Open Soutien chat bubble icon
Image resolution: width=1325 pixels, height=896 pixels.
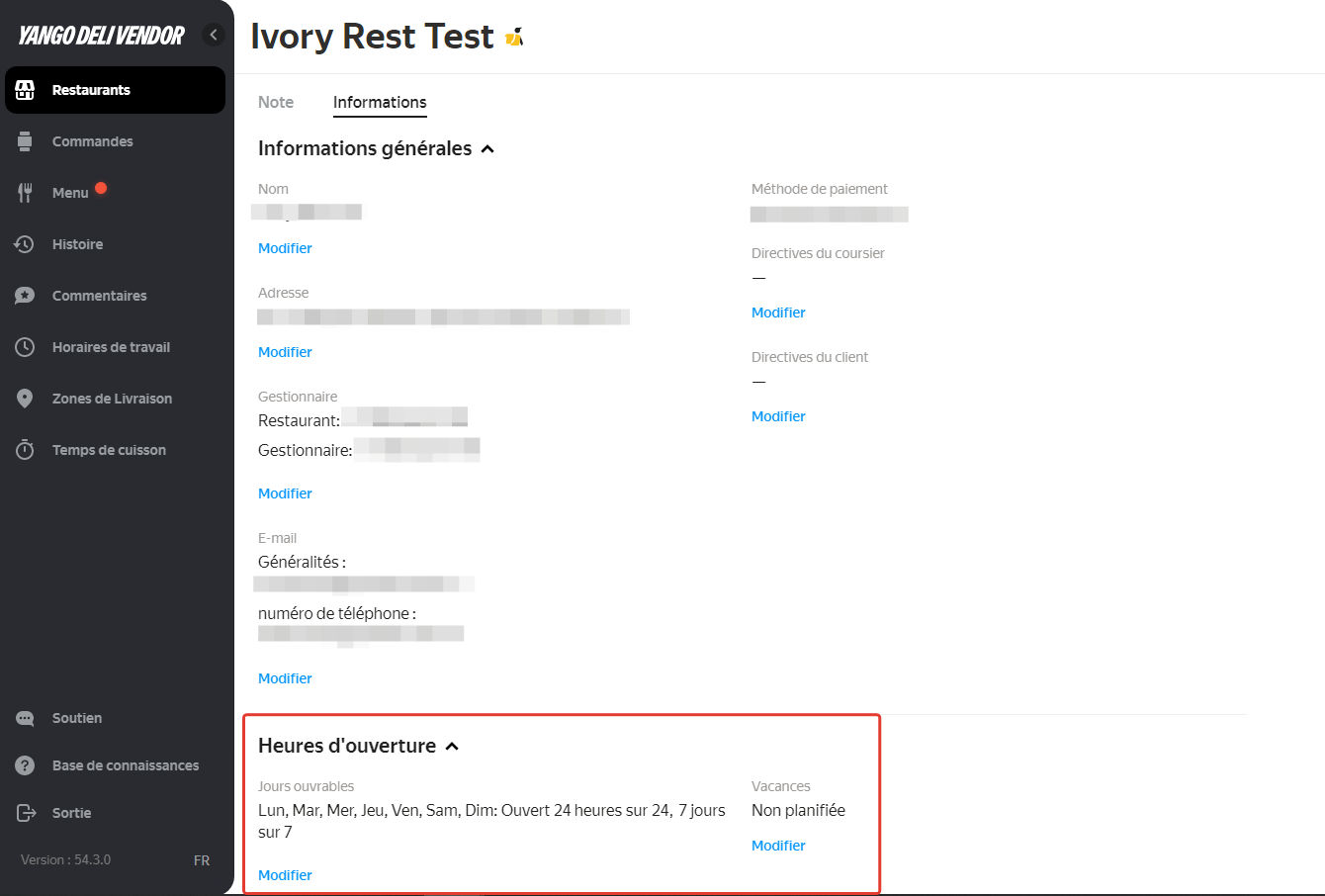pyautogui.click(x=26, y=718)
